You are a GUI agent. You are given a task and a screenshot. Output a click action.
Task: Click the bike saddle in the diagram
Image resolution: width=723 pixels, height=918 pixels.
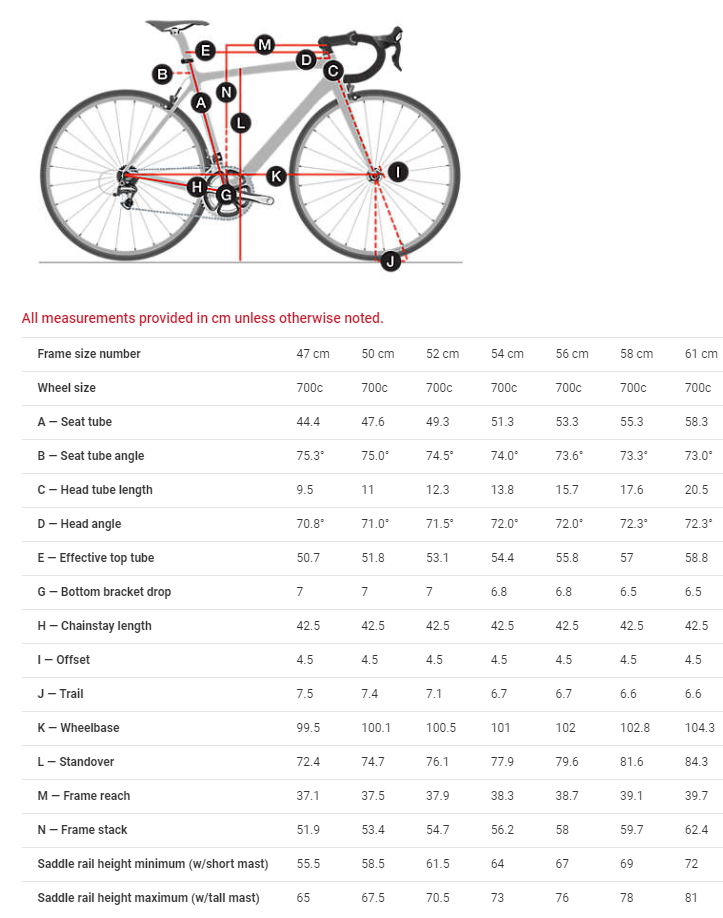click(176, 25)
